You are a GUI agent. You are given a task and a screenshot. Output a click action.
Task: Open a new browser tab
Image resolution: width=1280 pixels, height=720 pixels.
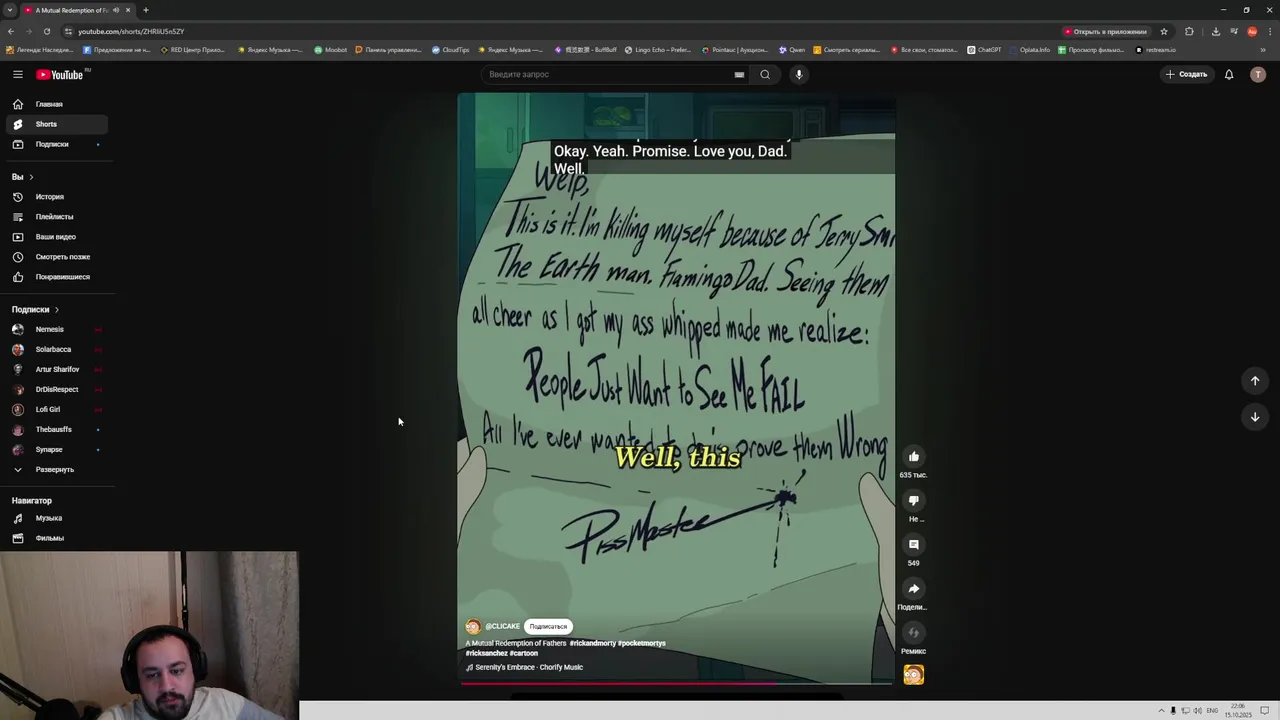146,10
